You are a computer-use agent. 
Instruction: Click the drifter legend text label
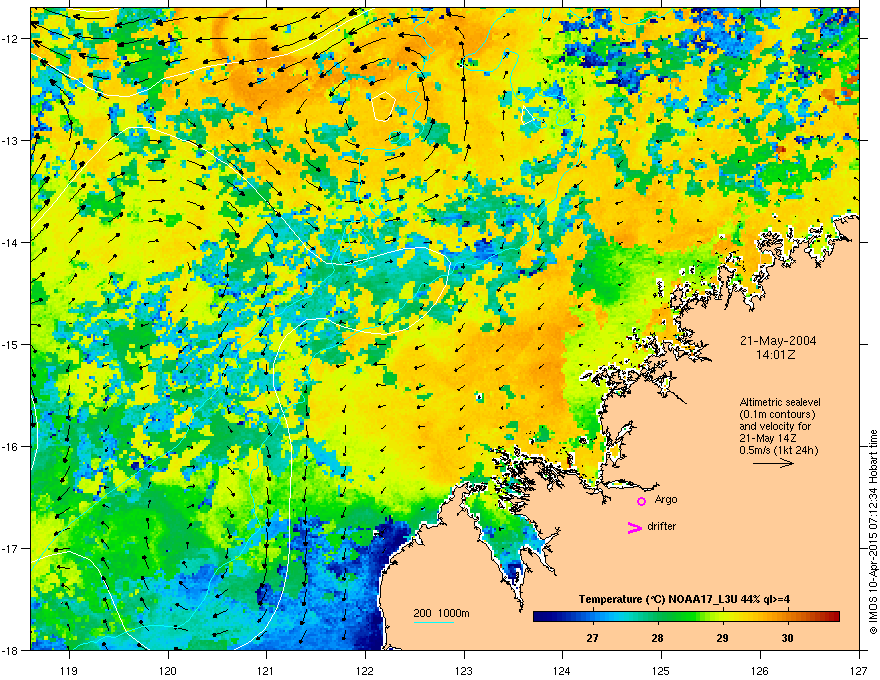(662, 526)
